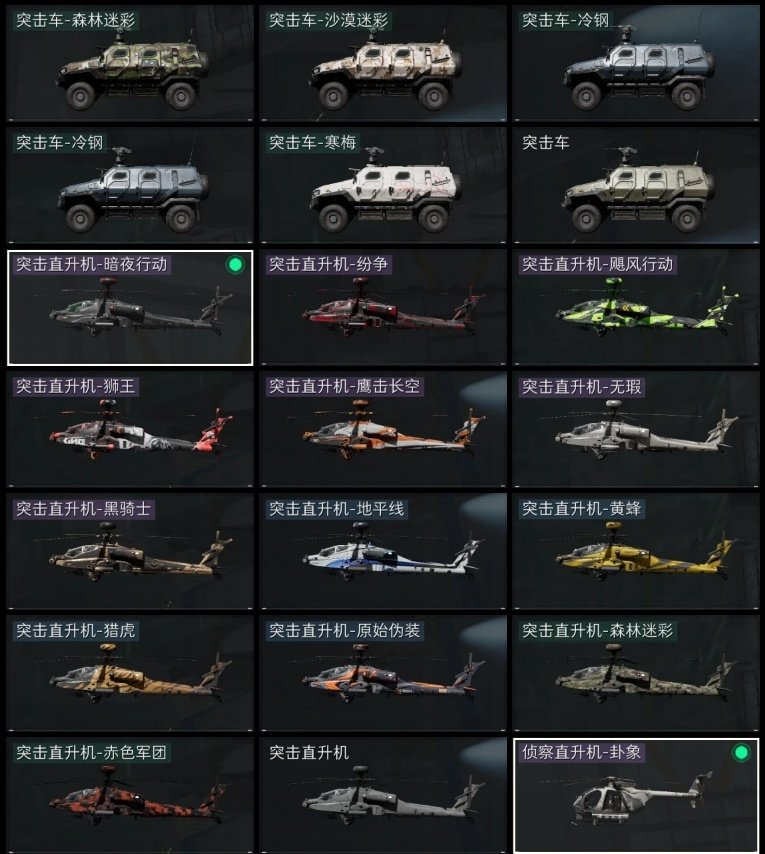
Task: Click the green equipped indicator on 暗夜行动
Action: (235, 265)
